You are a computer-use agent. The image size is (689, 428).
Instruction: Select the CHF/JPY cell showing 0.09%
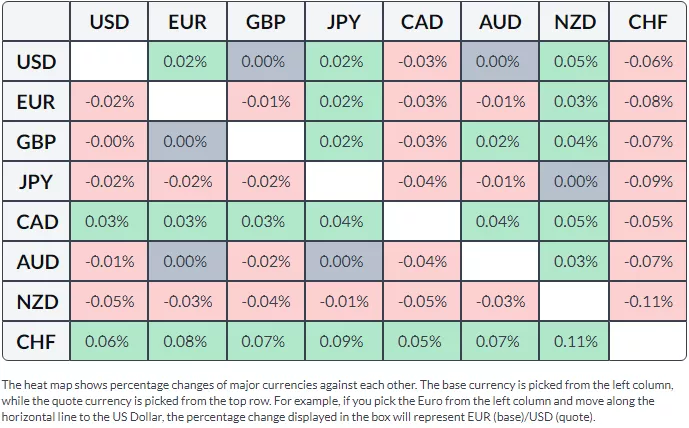[x=342, y=341]
